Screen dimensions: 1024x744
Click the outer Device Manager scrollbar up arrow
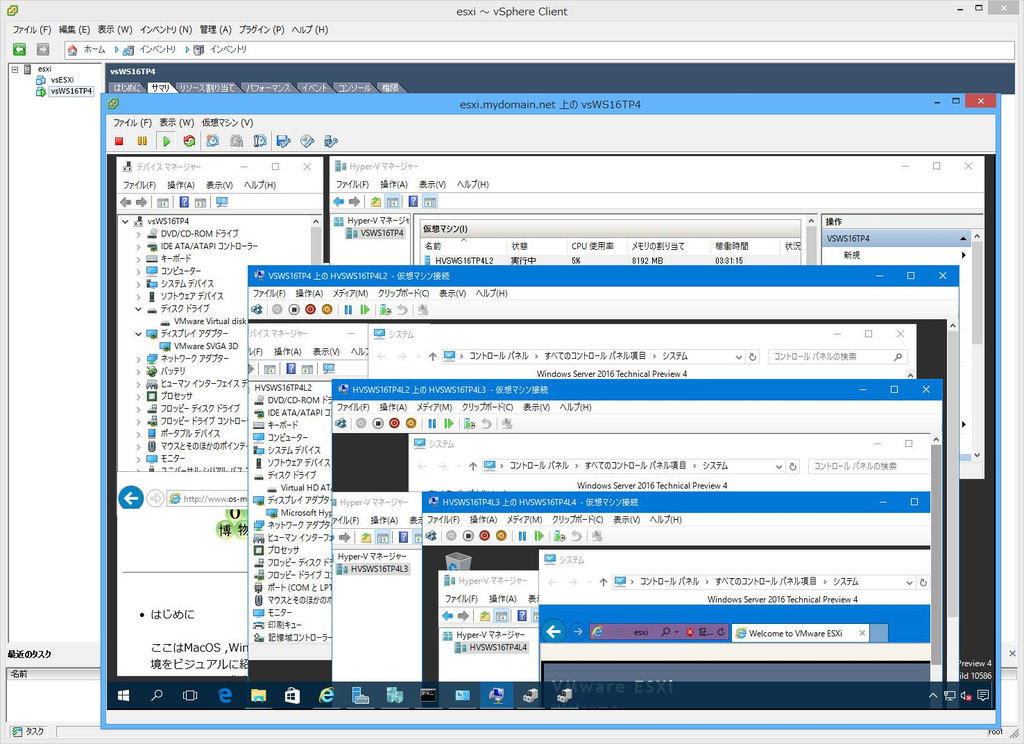[x=316, y=221]
